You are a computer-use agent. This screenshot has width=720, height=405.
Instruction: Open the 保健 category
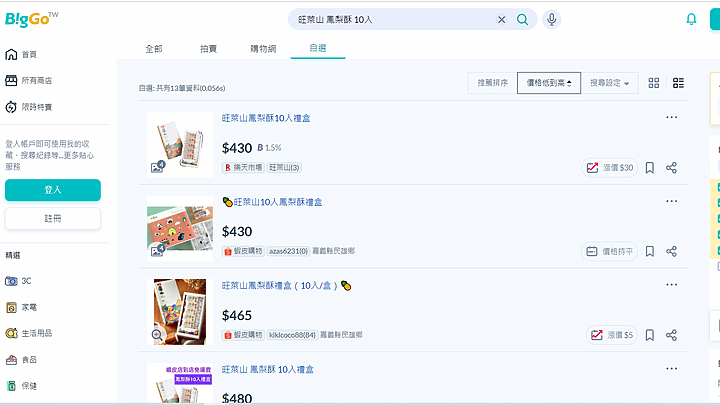point(21,386)
